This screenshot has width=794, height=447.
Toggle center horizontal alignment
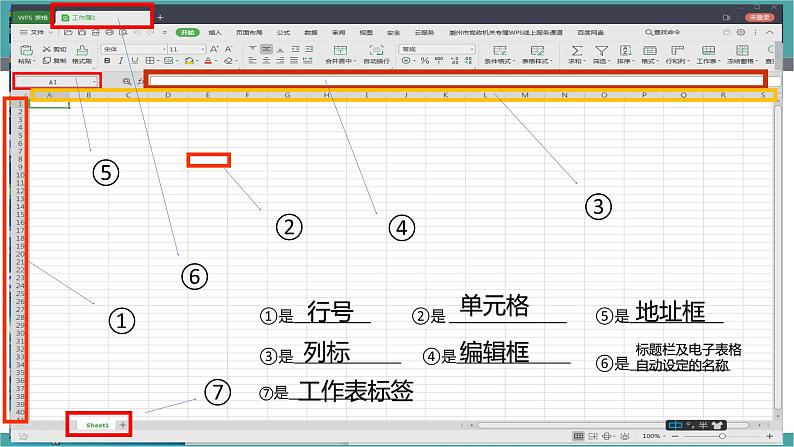(x=266, y=60)
